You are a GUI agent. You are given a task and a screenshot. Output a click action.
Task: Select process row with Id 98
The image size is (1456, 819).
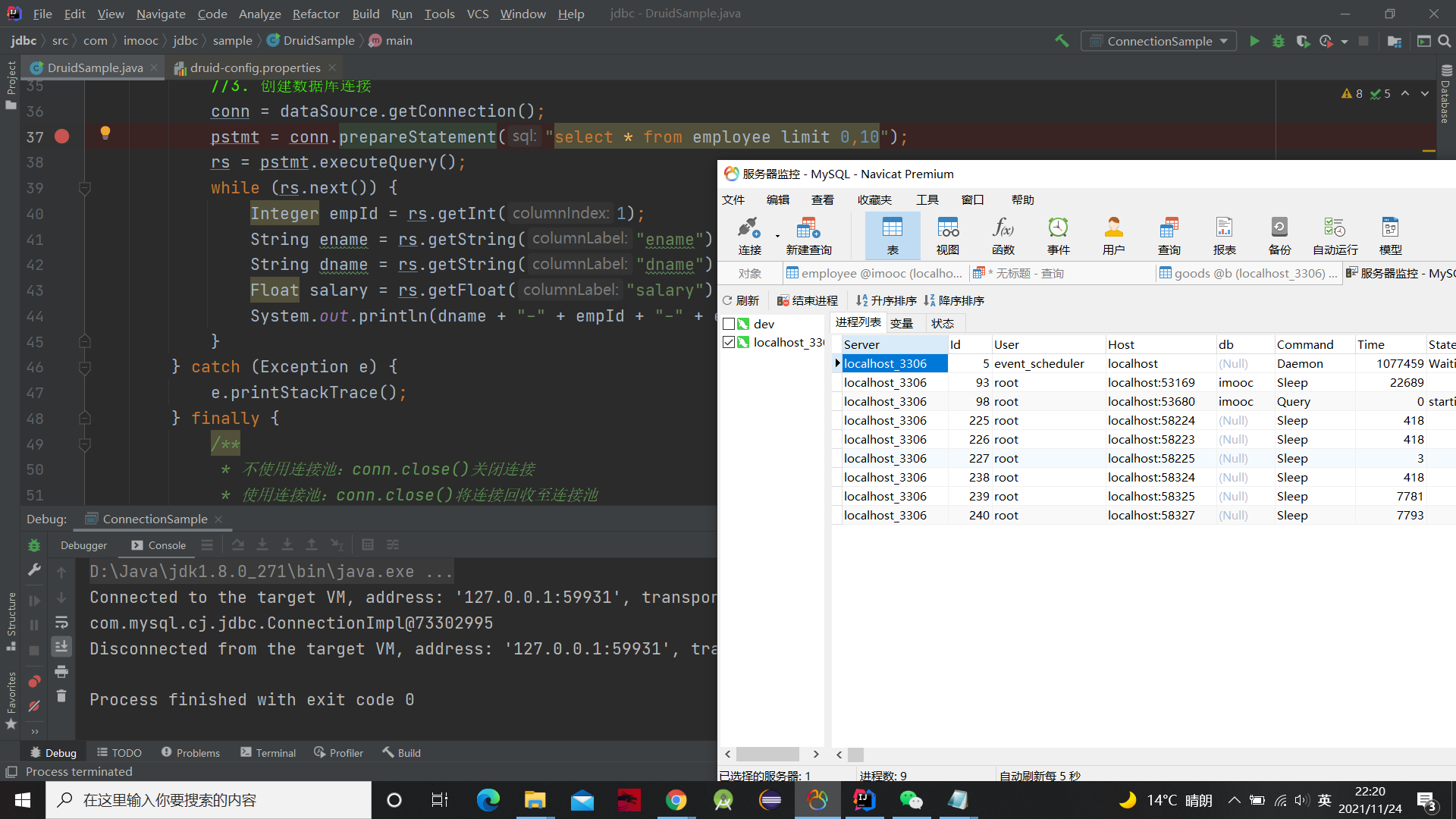[x=1144, y=401]
